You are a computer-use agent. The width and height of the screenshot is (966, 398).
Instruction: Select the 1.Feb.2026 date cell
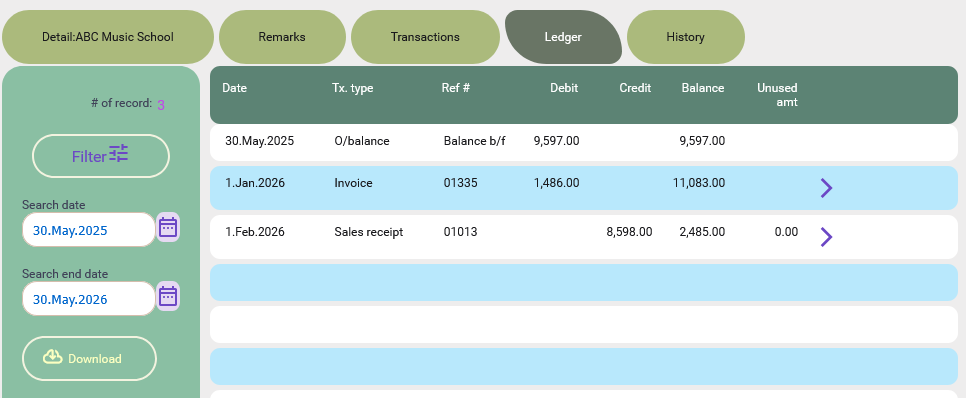pyautogui.click(x=254, y=232)
